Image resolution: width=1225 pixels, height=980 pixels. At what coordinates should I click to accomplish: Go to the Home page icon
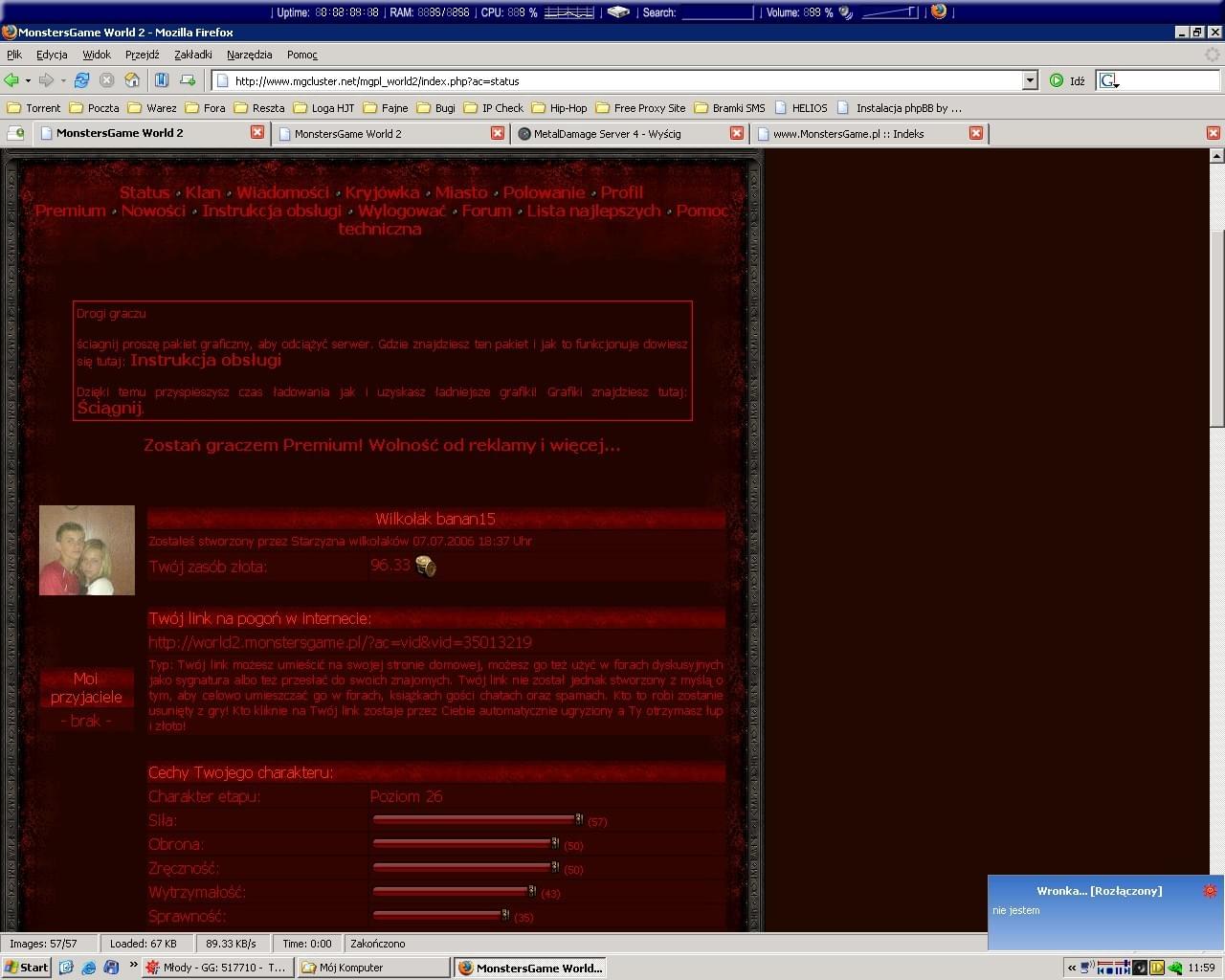tap(133, 80)
